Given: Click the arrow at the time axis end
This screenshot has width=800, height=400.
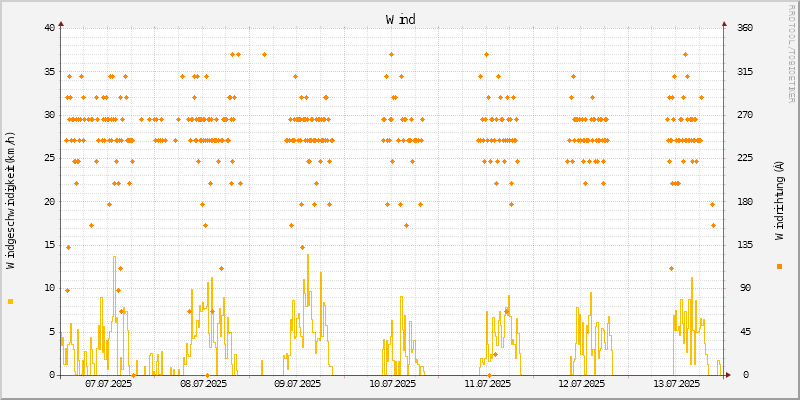Looking at the screenshot, I should (x=729, y=375).
